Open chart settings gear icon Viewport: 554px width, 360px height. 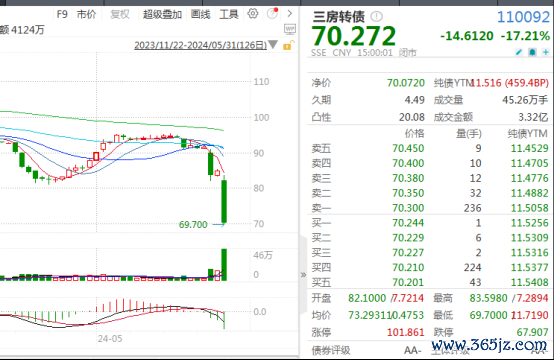(253, 14)
